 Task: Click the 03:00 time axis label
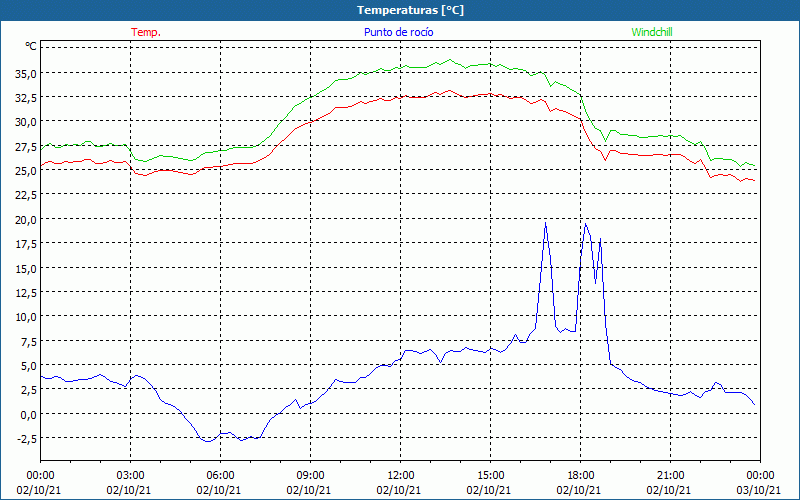click(x=130, y=476)
